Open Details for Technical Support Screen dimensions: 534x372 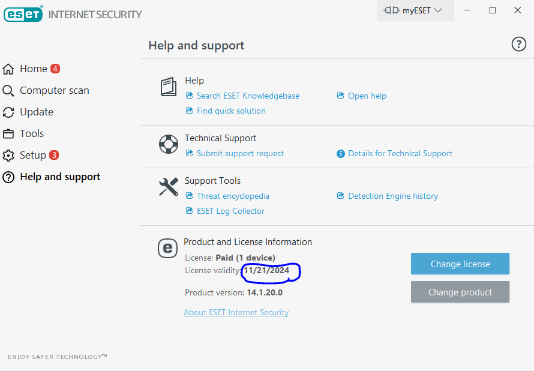[400, 153]
